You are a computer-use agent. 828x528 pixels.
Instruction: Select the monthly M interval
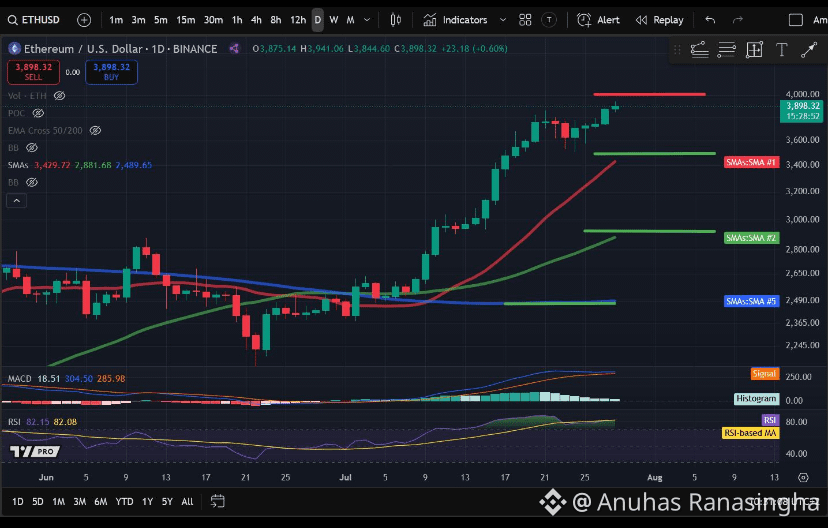click(x=350, y=20)
